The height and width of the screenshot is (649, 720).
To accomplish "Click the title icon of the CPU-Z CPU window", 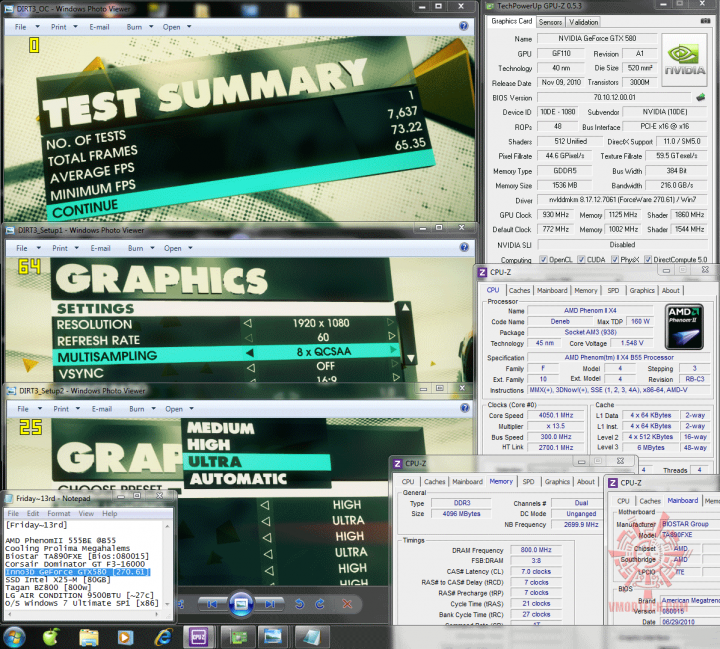I will click(x=482, y=272).
